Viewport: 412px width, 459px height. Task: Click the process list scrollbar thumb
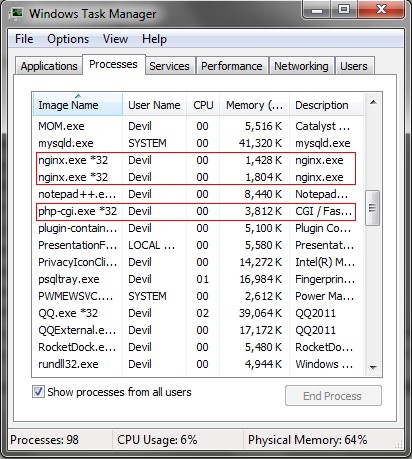373,208
